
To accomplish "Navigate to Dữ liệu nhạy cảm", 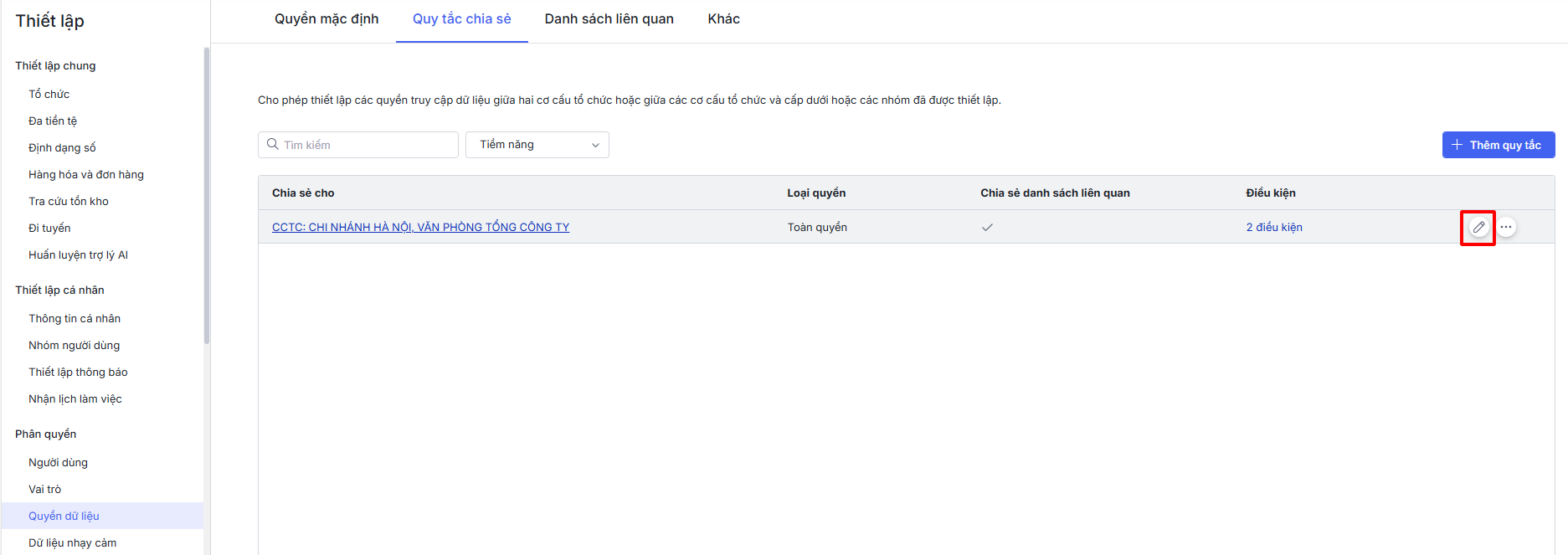I will point(72,543).
